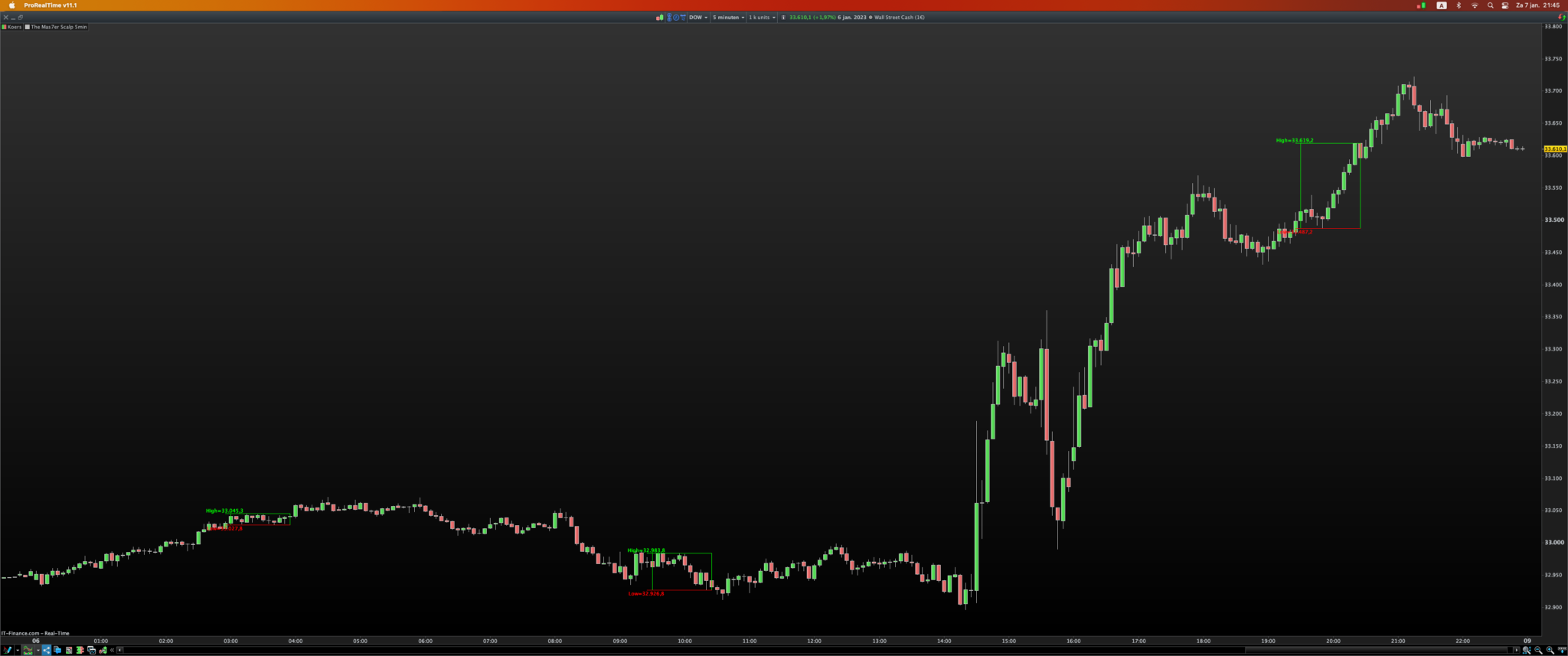Open the indicators wave-chart icon
This screenshot has height=656, width=1568.
click(28, 650)
